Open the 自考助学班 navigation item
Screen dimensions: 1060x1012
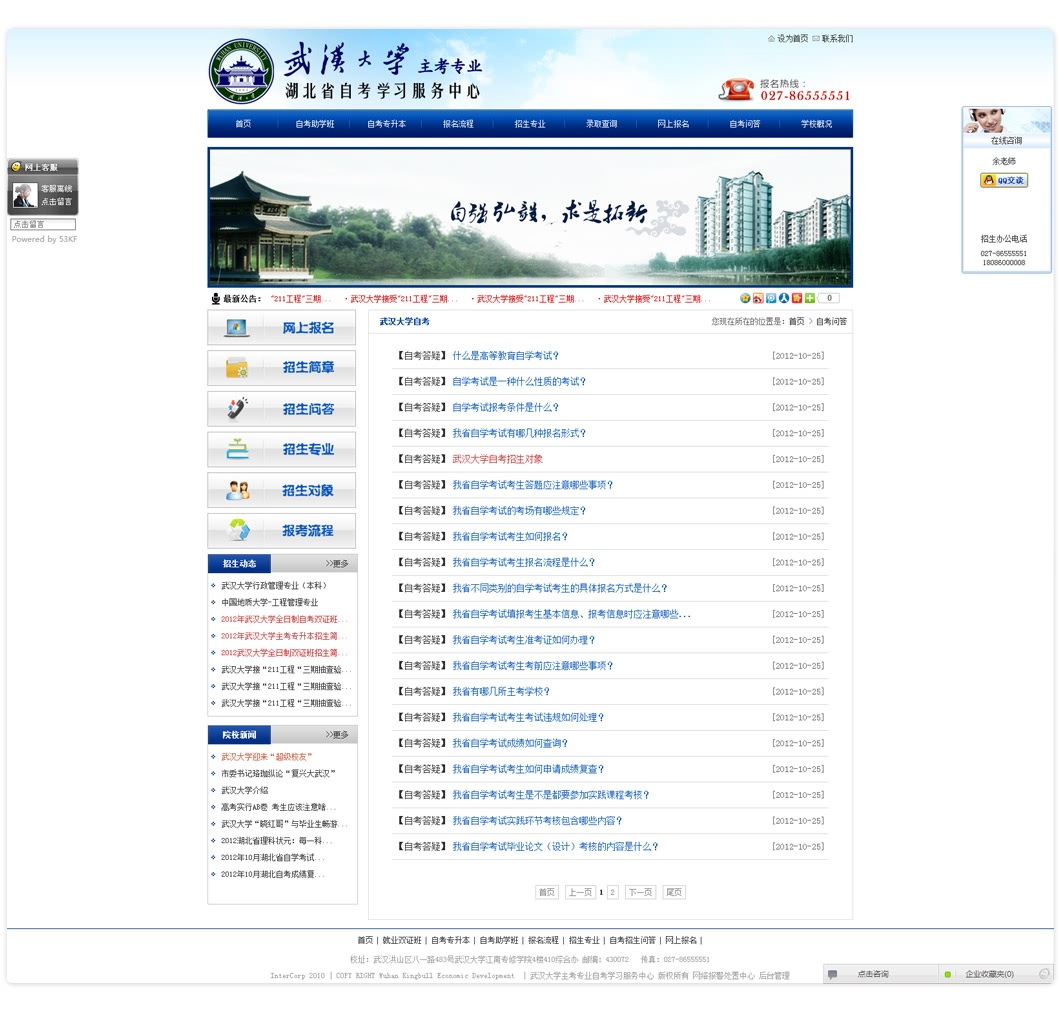tap(314, 124)
